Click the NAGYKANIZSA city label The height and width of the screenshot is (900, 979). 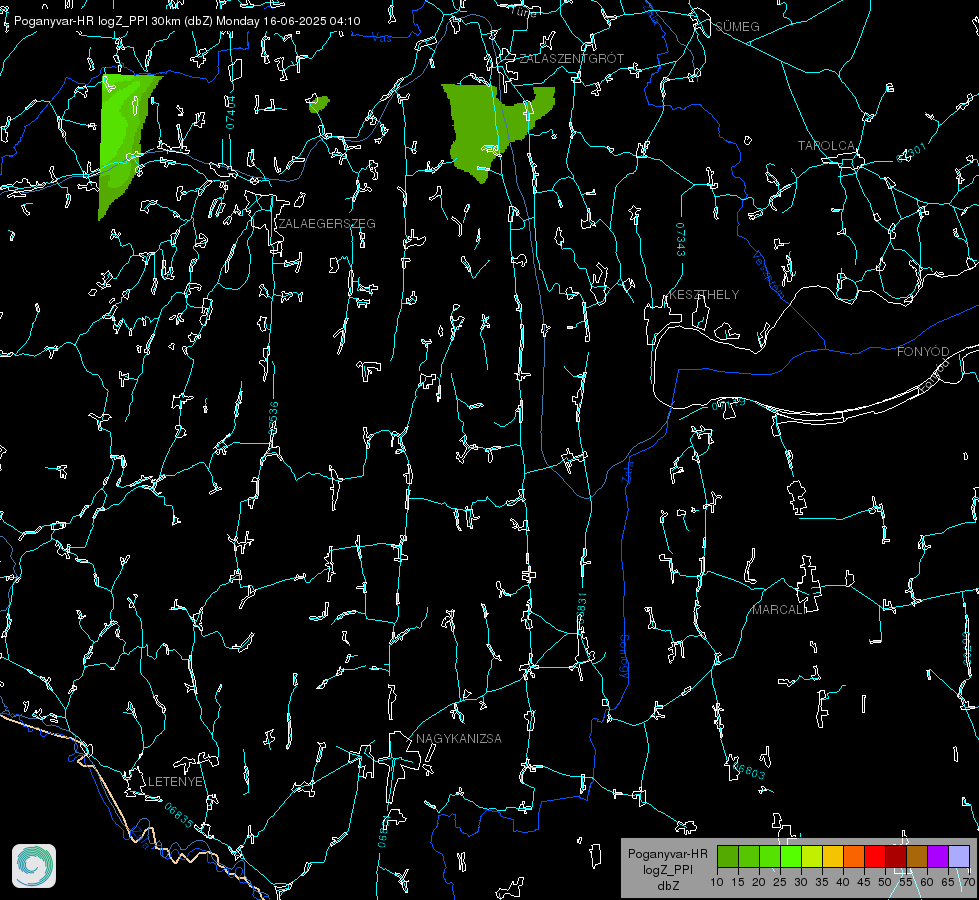point(459,738)
